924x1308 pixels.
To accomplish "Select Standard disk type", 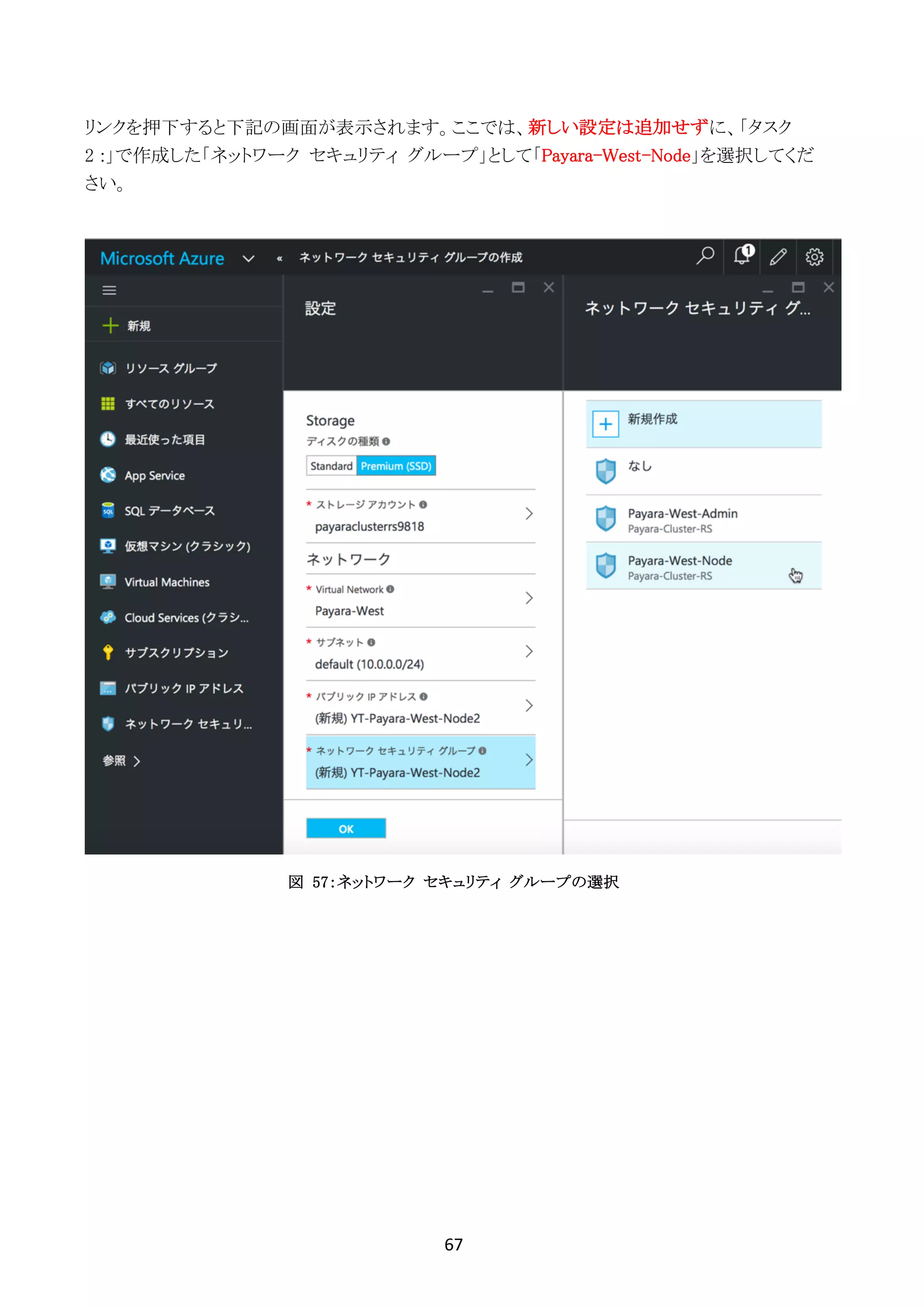I will [331, 466].
